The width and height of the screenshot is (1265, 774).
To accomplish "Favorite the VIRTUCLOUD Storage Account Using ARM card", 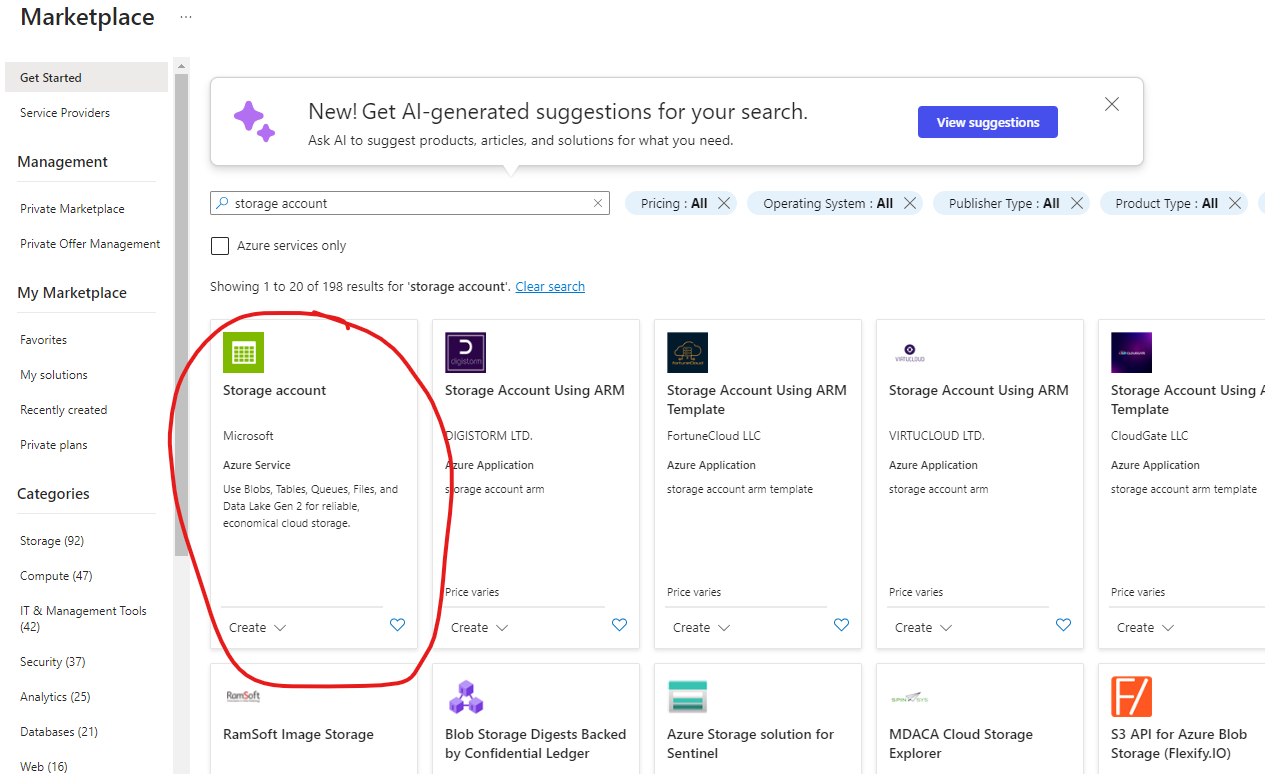I will (1063, 625).
